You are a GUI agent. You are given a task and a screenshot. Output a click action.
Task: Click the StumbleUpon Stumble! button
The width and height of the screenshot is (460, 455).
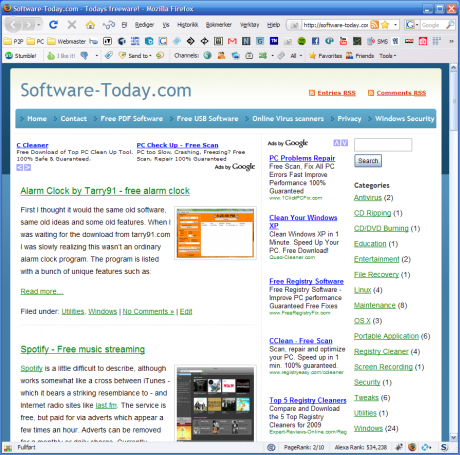pos(21,56)
